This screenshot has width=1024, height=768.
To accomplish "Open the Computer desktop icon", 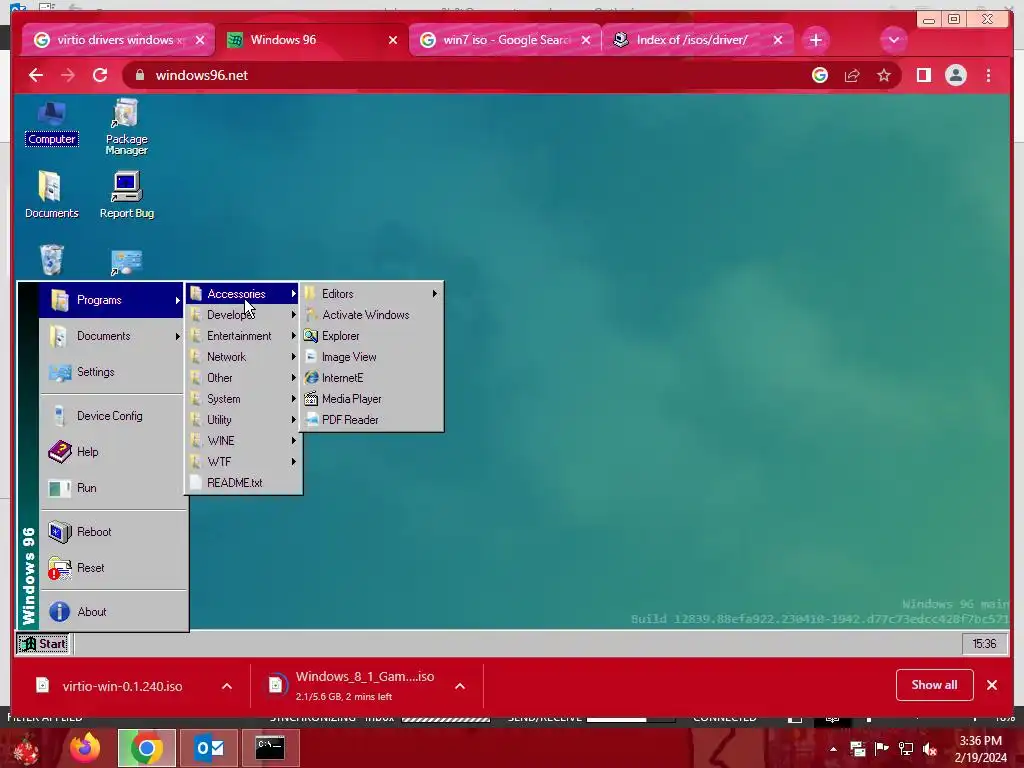I will point(52,123).
